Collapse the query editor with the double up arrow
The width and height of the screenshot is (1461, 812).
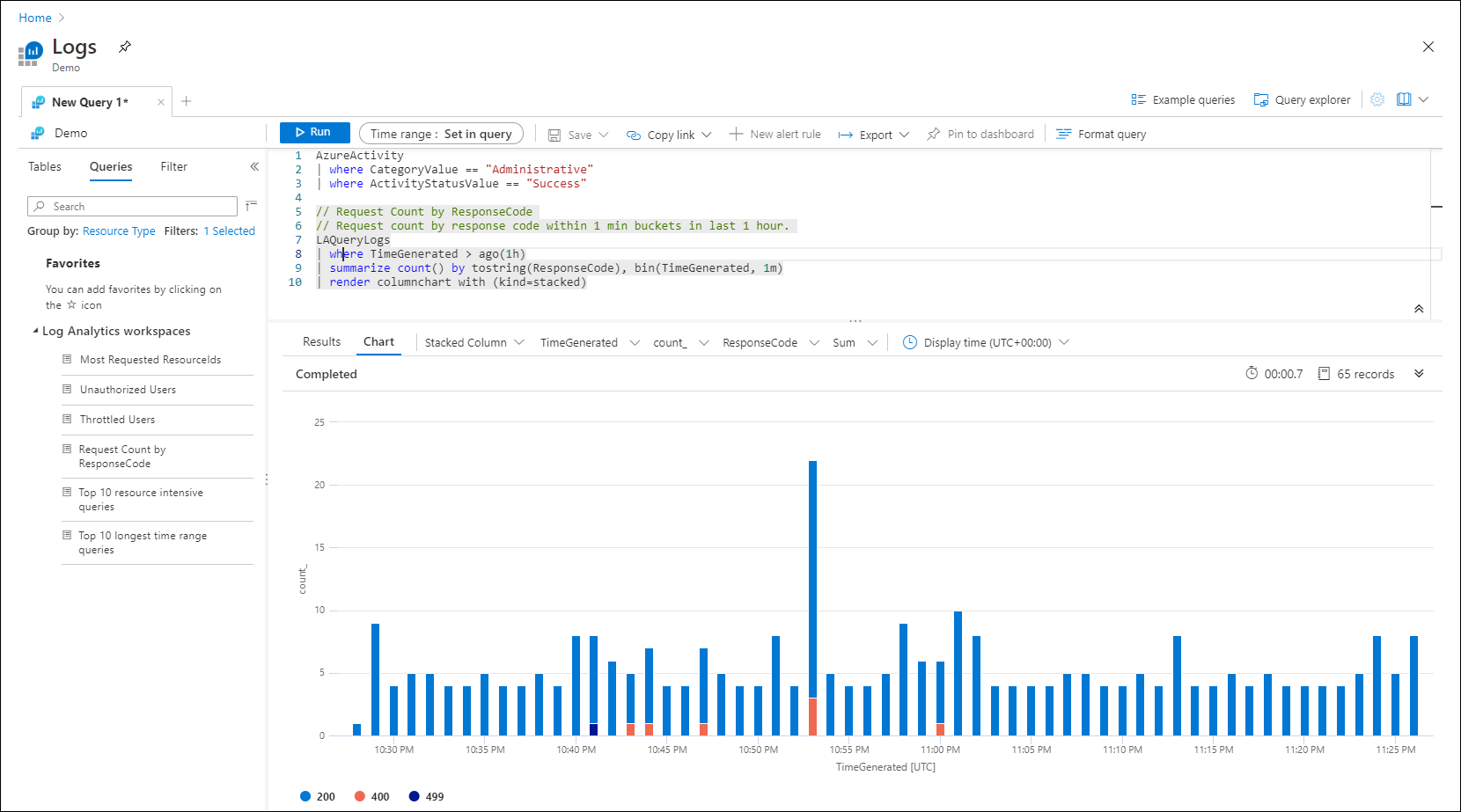pyautogui.click(x=1419, y=309)
